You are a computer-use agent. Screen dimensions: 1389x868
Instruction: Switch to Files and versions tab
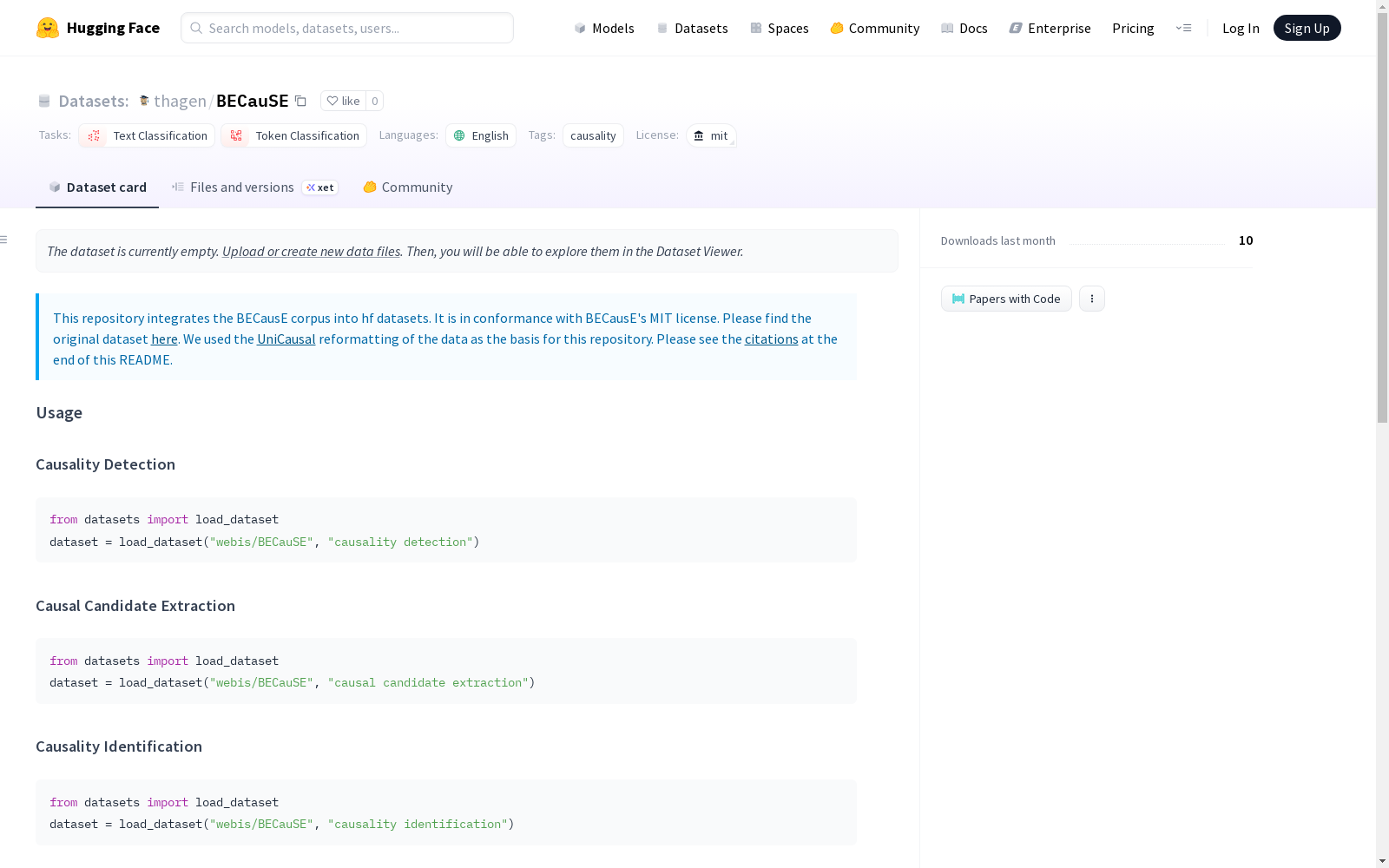coord(254,187)
